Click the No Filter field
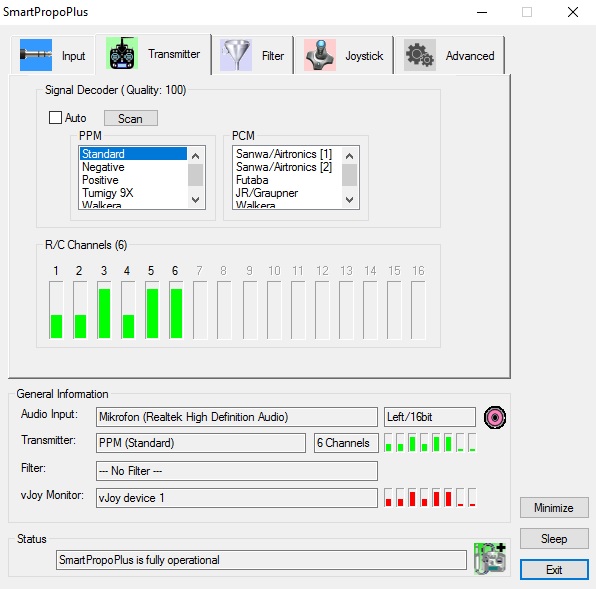 tap(237, 471)
